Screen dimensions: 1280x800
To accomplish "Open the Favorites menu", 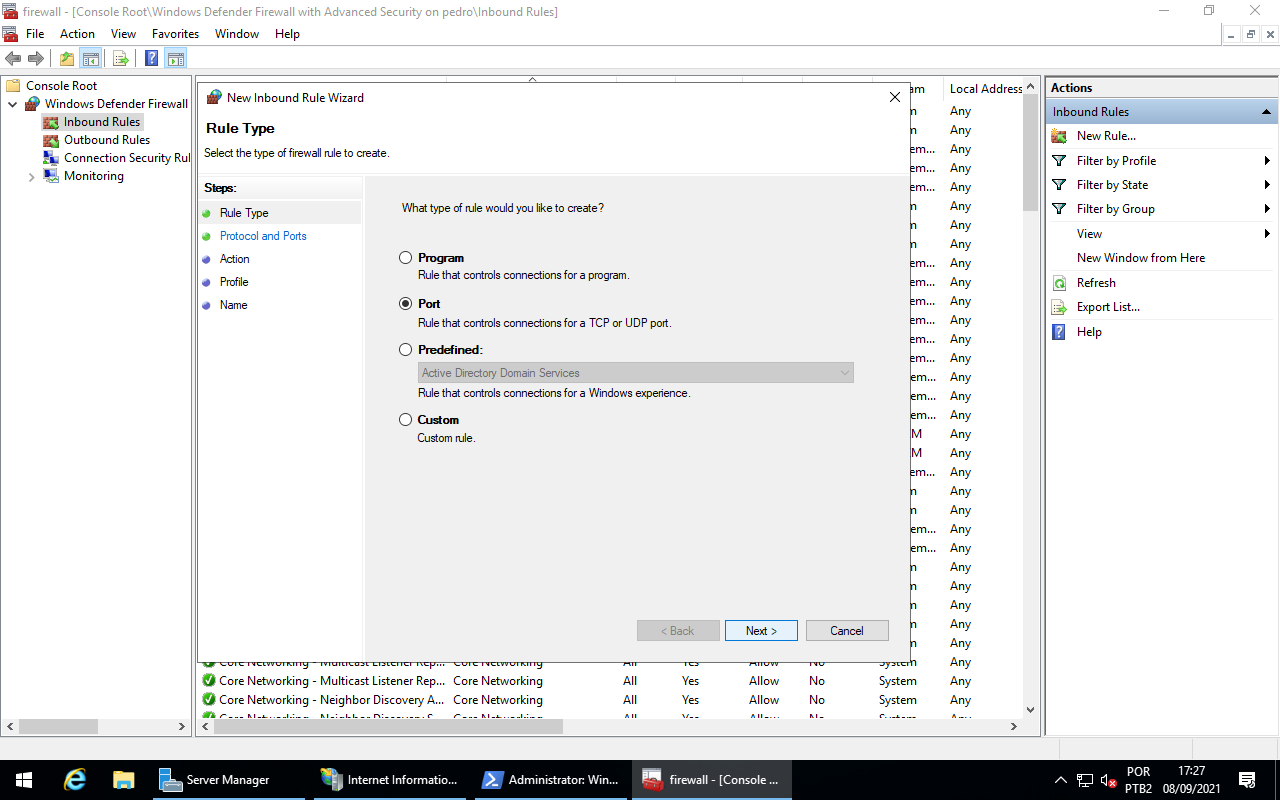I will 175,34.
